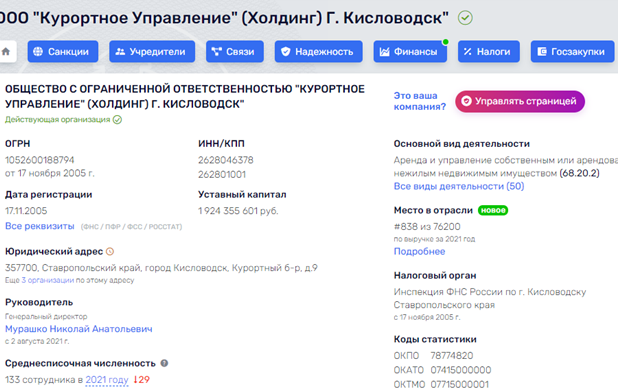This screenshot has width=618, height=391.
Task: Click the ОКАТО code 07415000000
Action: pyautogui.click(x=461, y=370)
